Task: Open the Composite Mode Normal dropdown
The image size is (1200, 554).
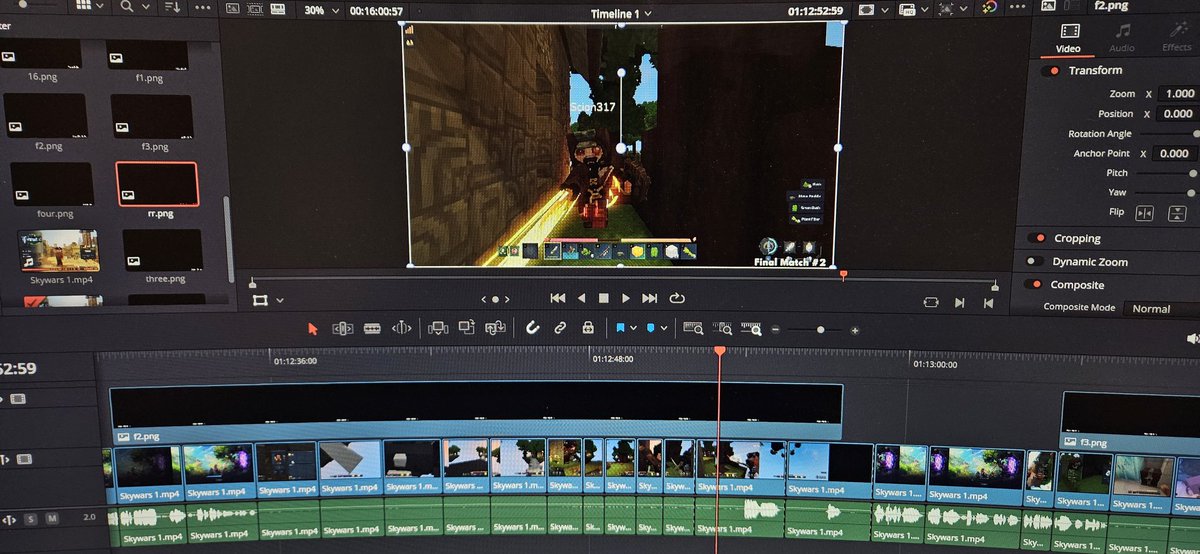Action: pos(1160,309)
